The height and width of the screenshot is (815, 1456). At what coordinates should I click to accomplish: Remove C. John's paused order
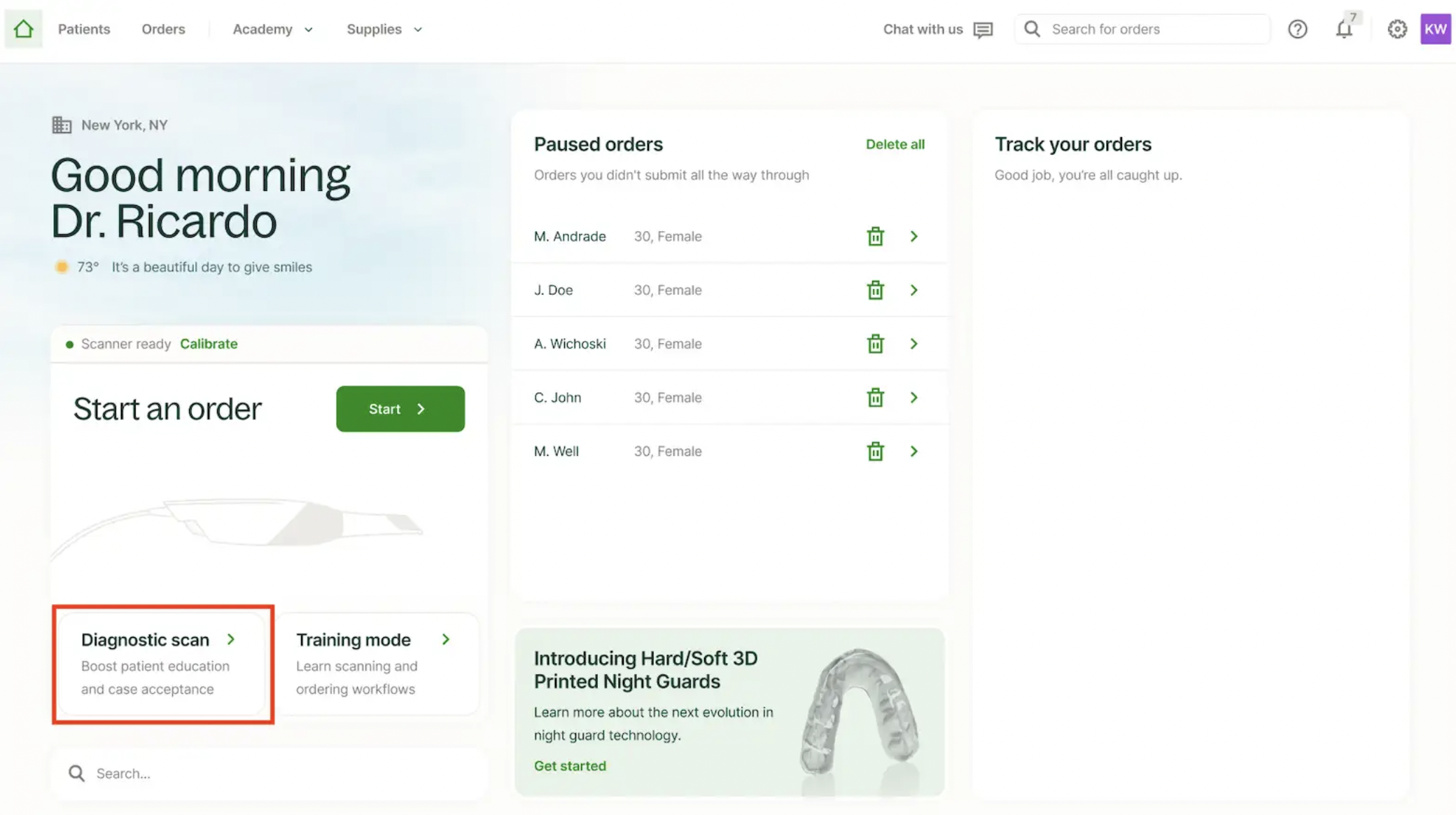pos(875,398)
